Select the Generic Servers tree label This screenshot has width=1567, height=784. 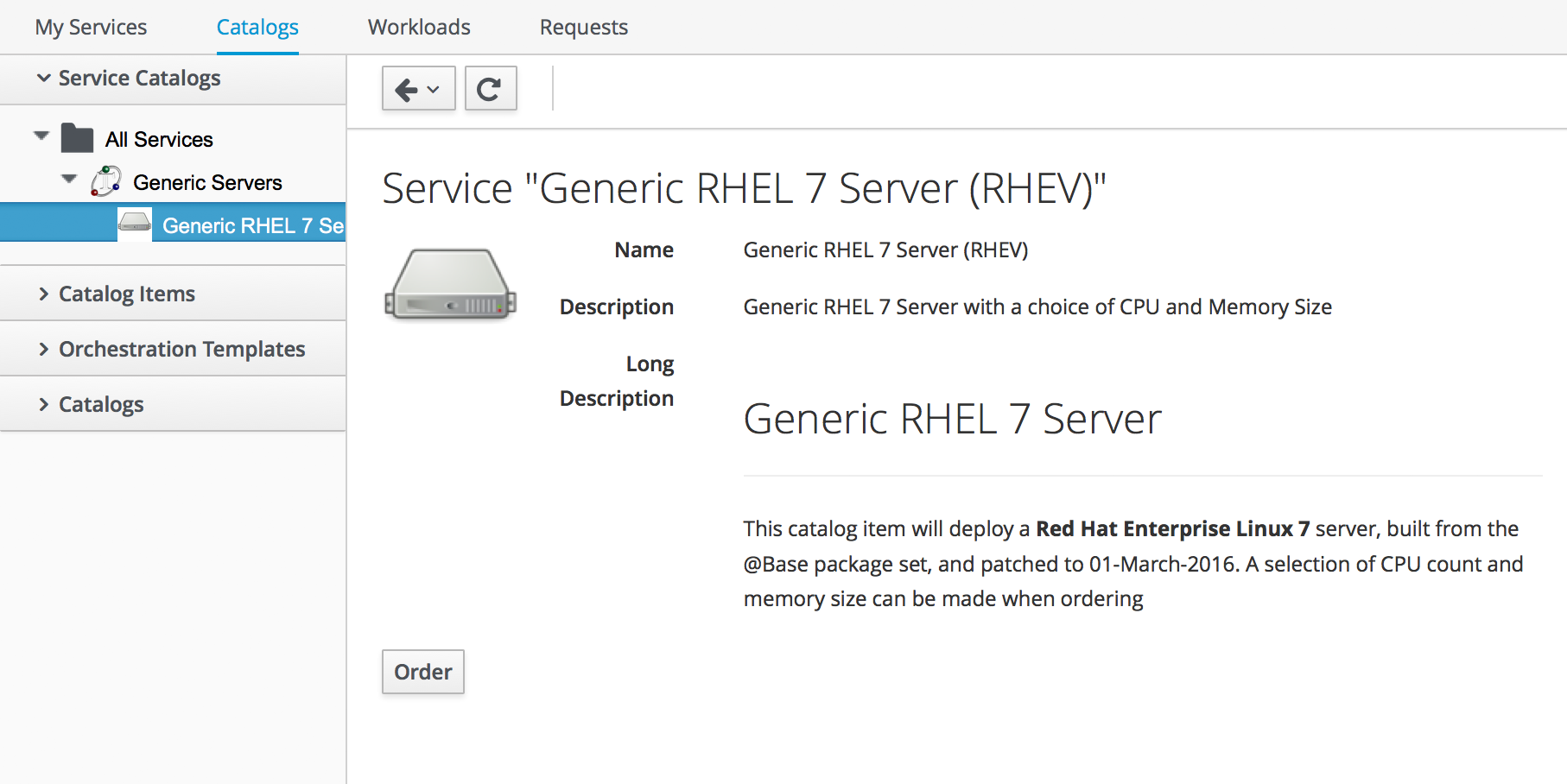(207, 183)
